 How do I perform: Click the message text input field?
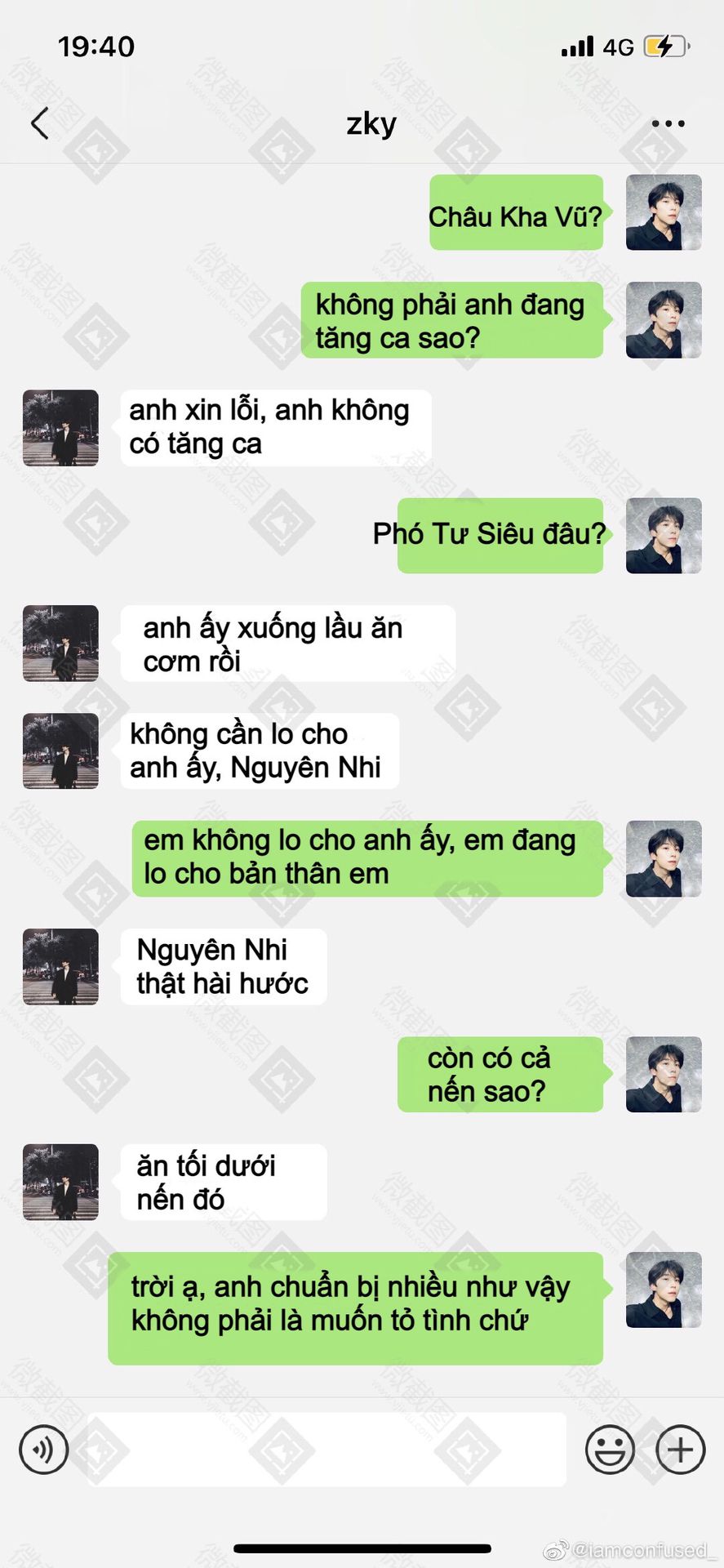point(326,1450)
